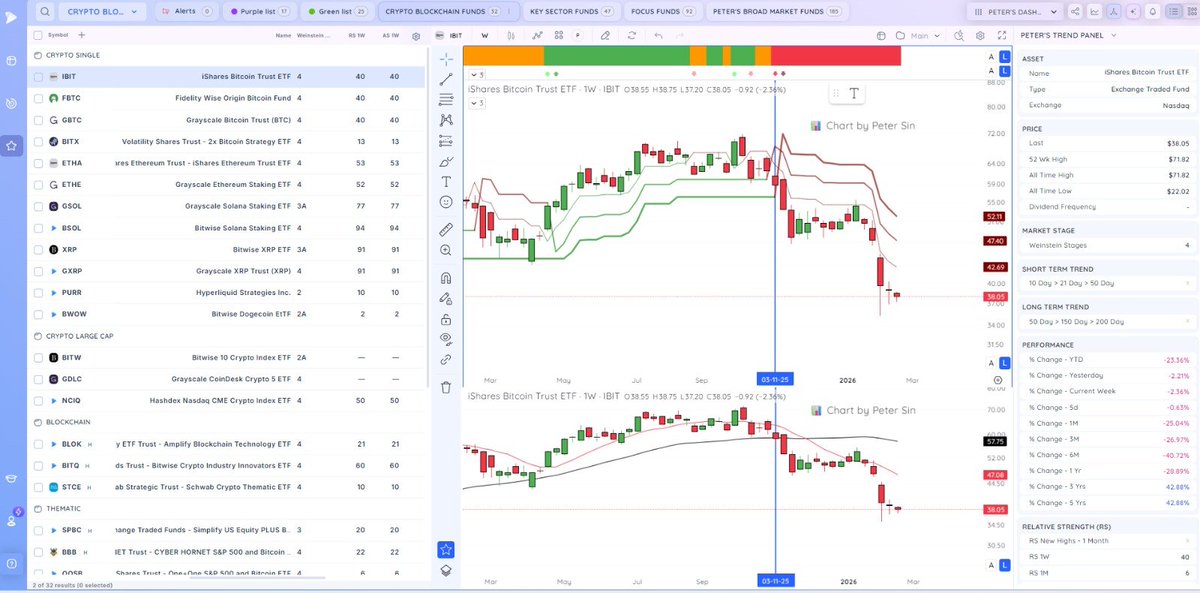Select the Text annotation tool
This screenshot has height=593, width=1200.
tap(446, 181)
